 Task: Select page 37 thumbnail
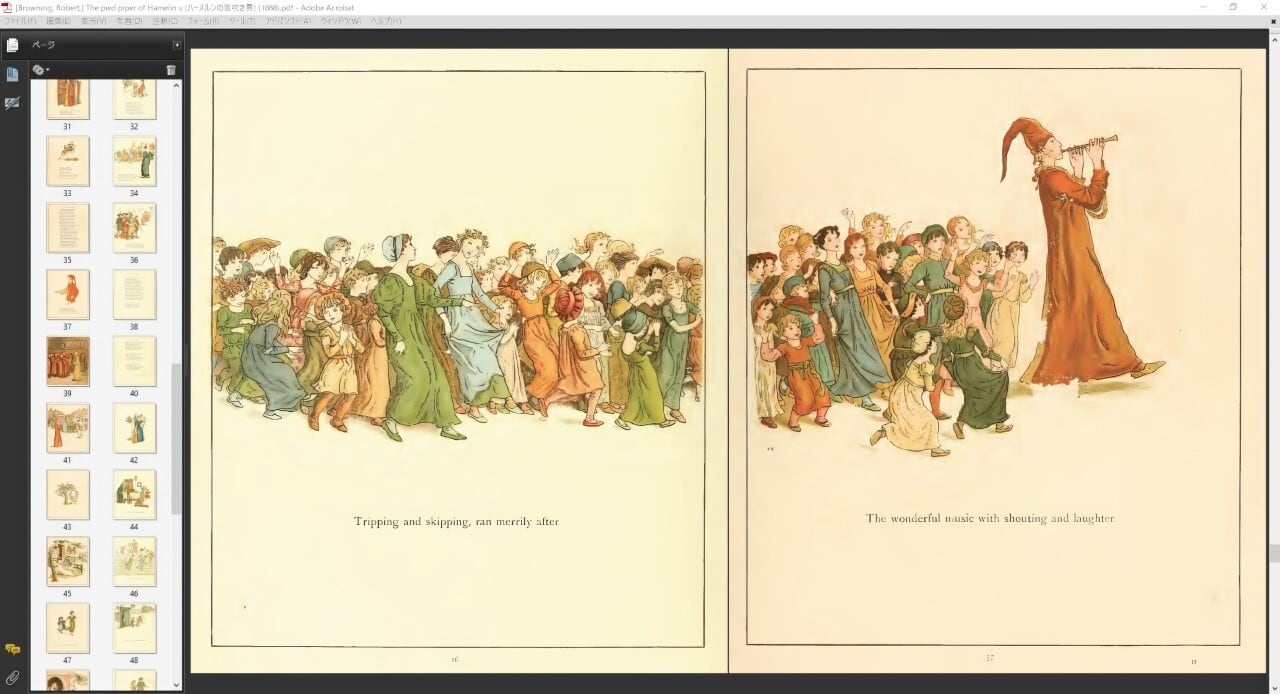(x=68, y=294)
